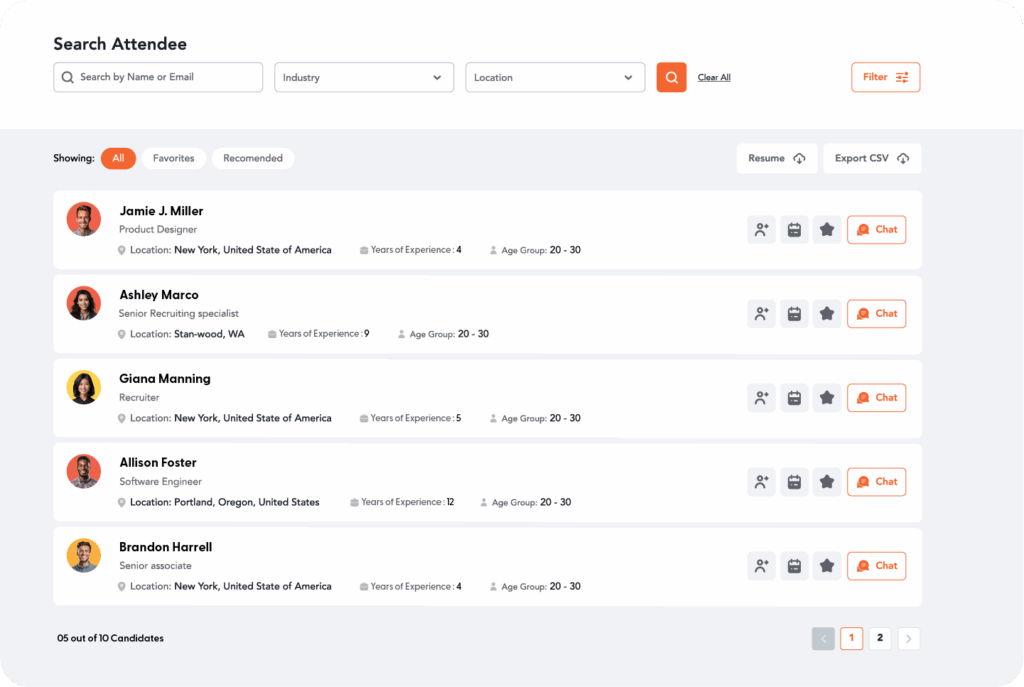Download resumes via Resume button
This screenshot has width=1024, height=687.
[x=776, y=159]
